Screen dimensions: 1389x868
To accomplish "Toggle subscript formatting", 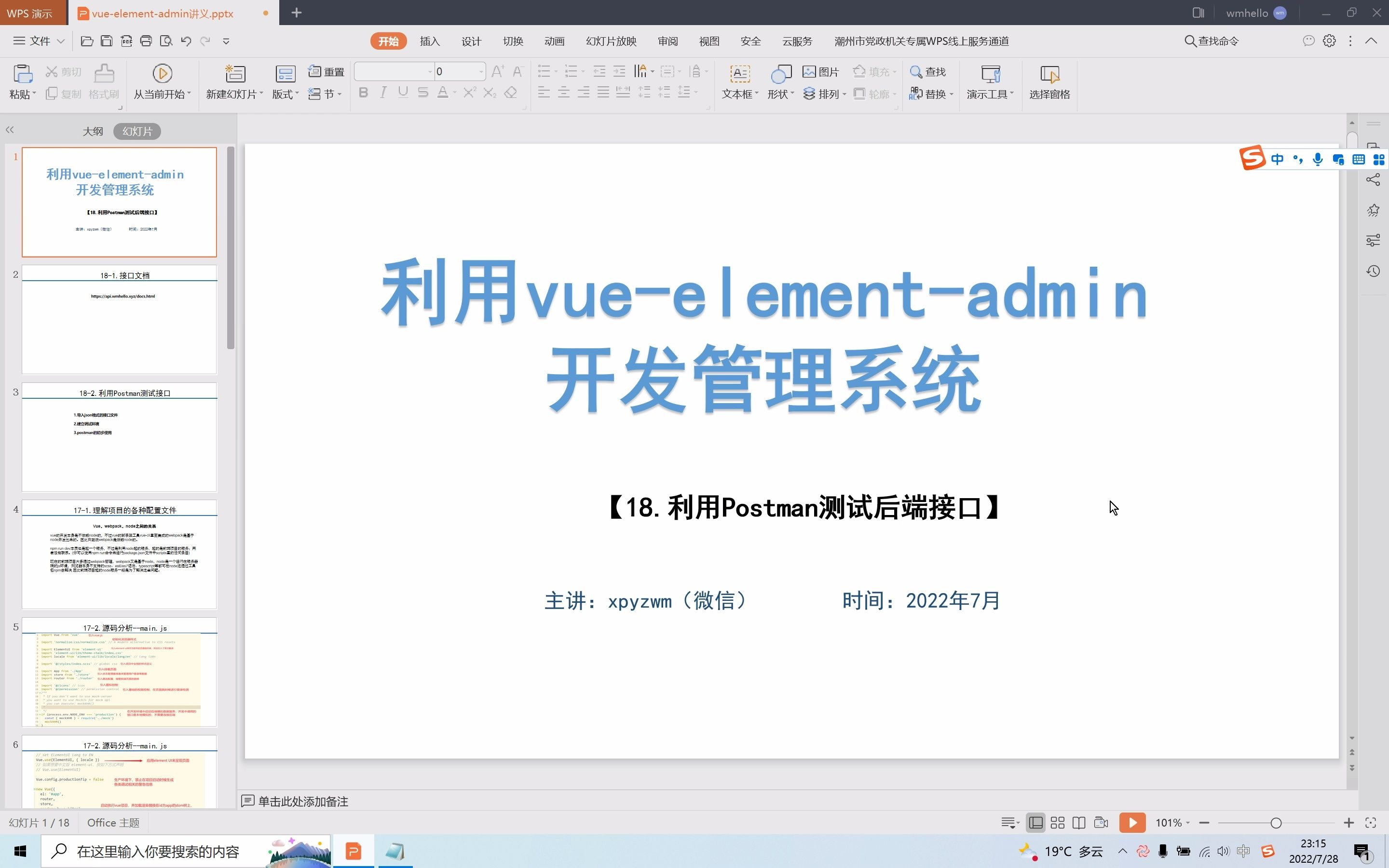I will [x=490, y=93].
